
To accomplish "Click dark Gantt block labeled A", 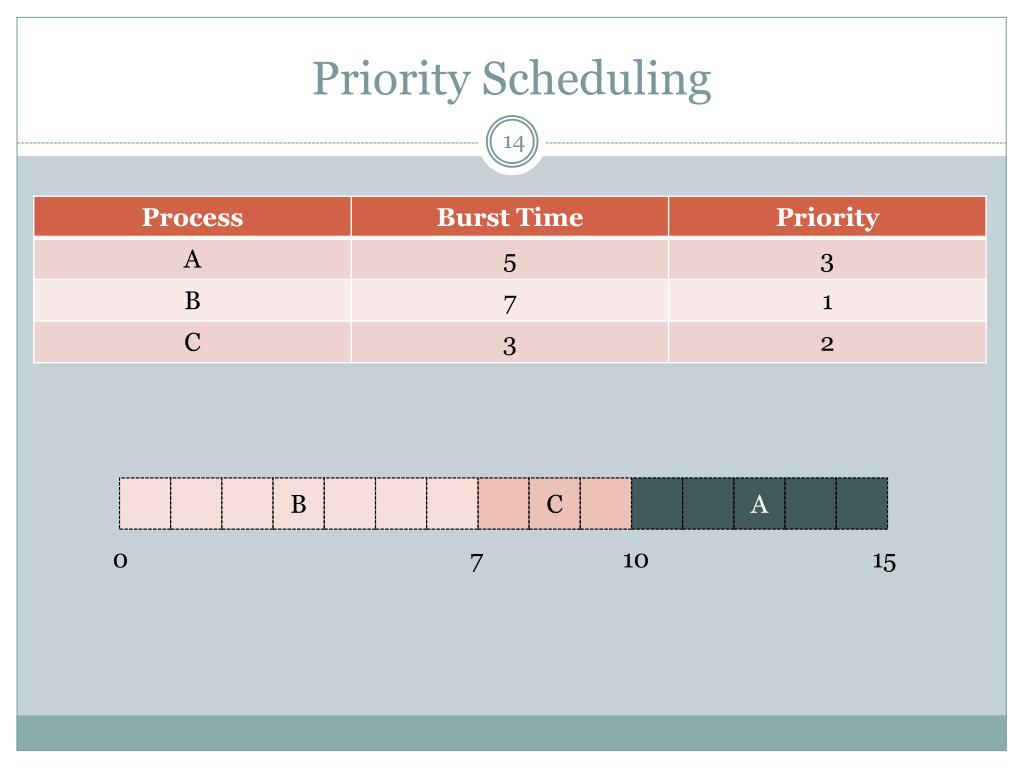I will point(759,504).
